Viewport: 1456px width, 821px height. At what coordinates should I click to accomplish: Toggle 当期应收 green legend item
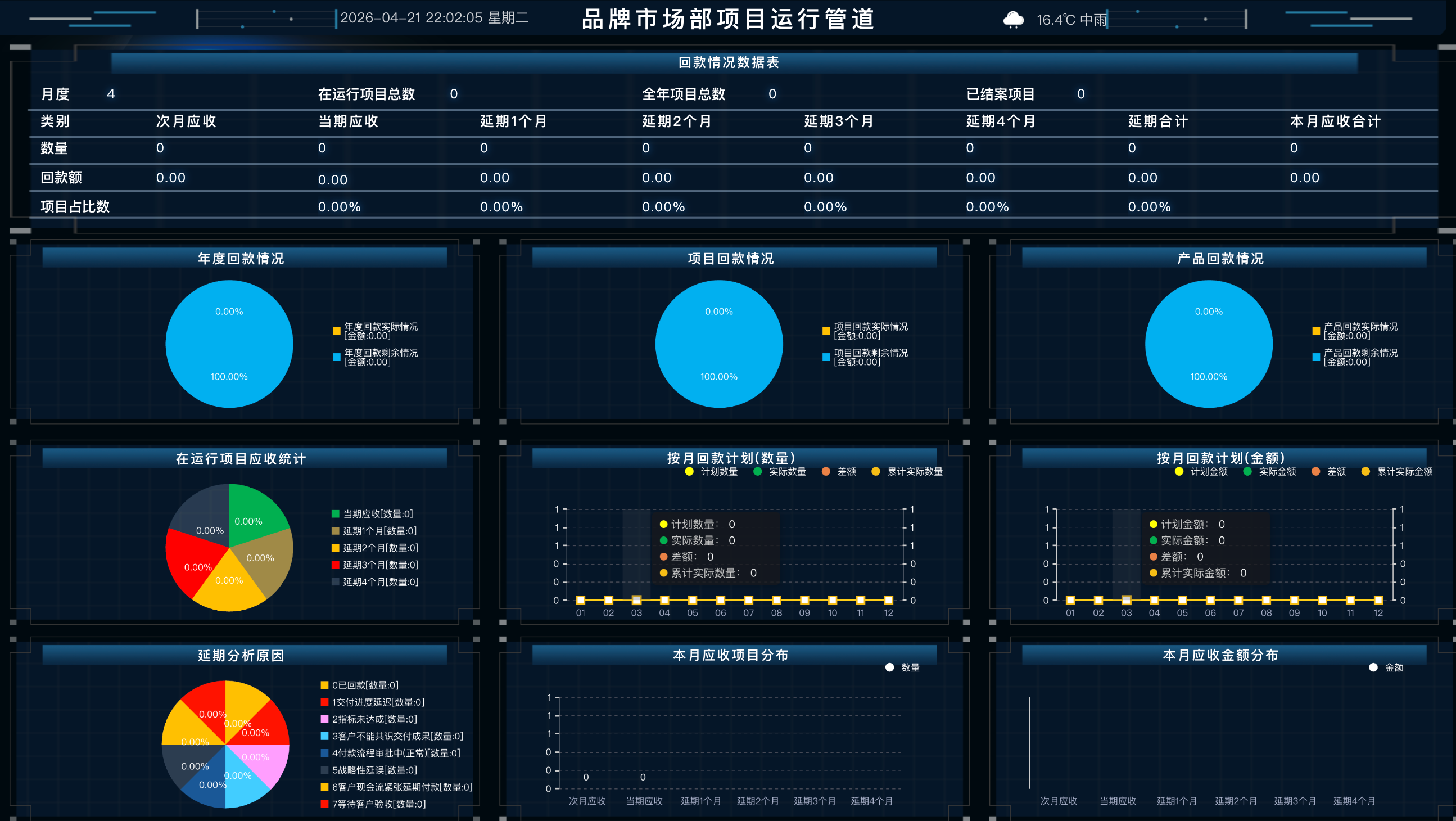(335, 514)
